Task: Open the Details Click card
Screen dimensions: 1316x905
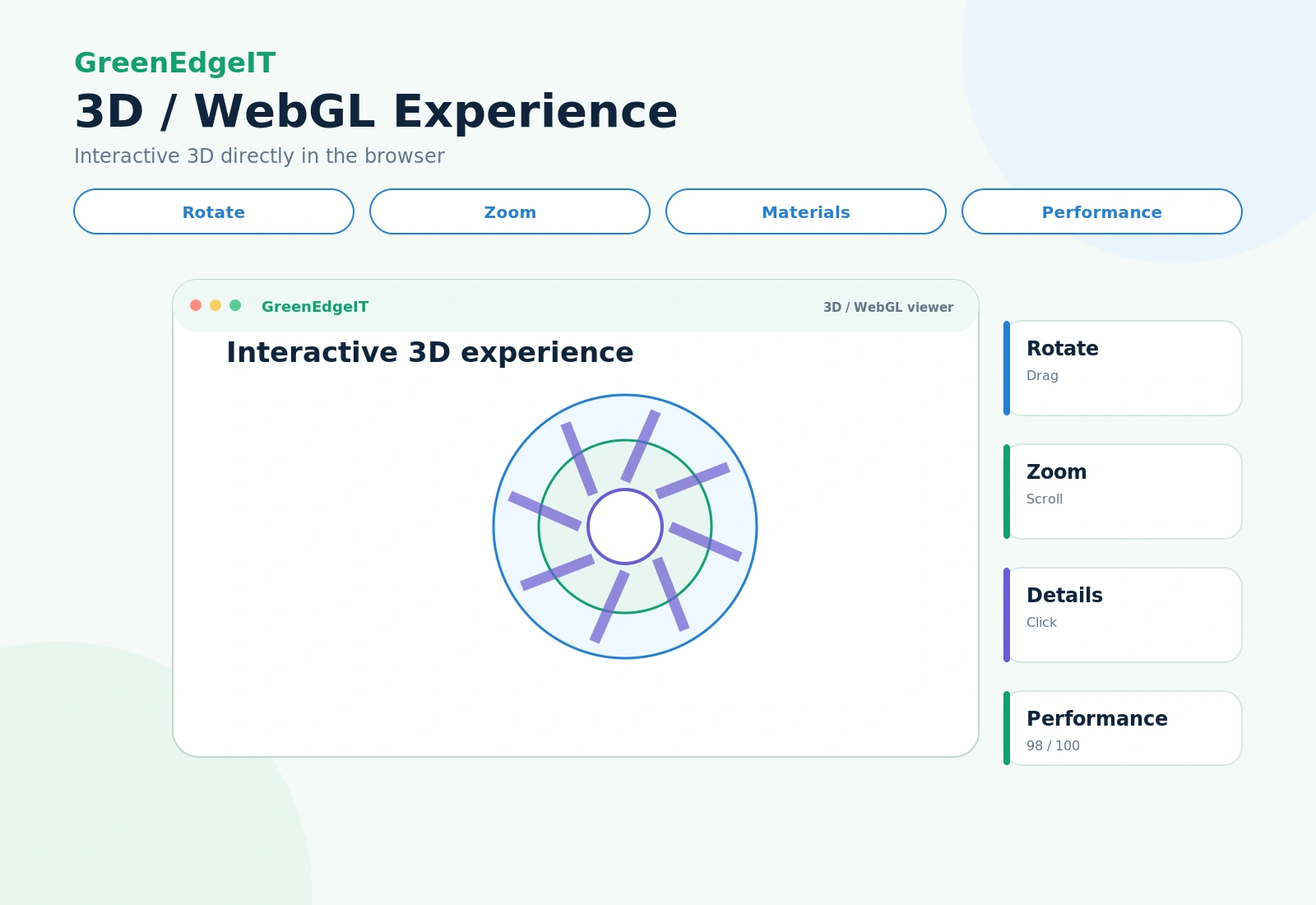Action: pyautogui.click(x=1123, y=615)
